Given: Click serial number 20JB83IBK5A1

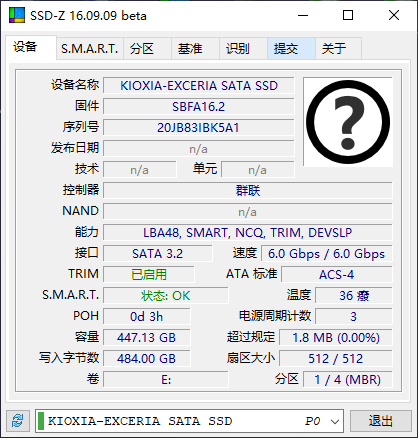Looking at the screenshot, I should click(199, 128).
